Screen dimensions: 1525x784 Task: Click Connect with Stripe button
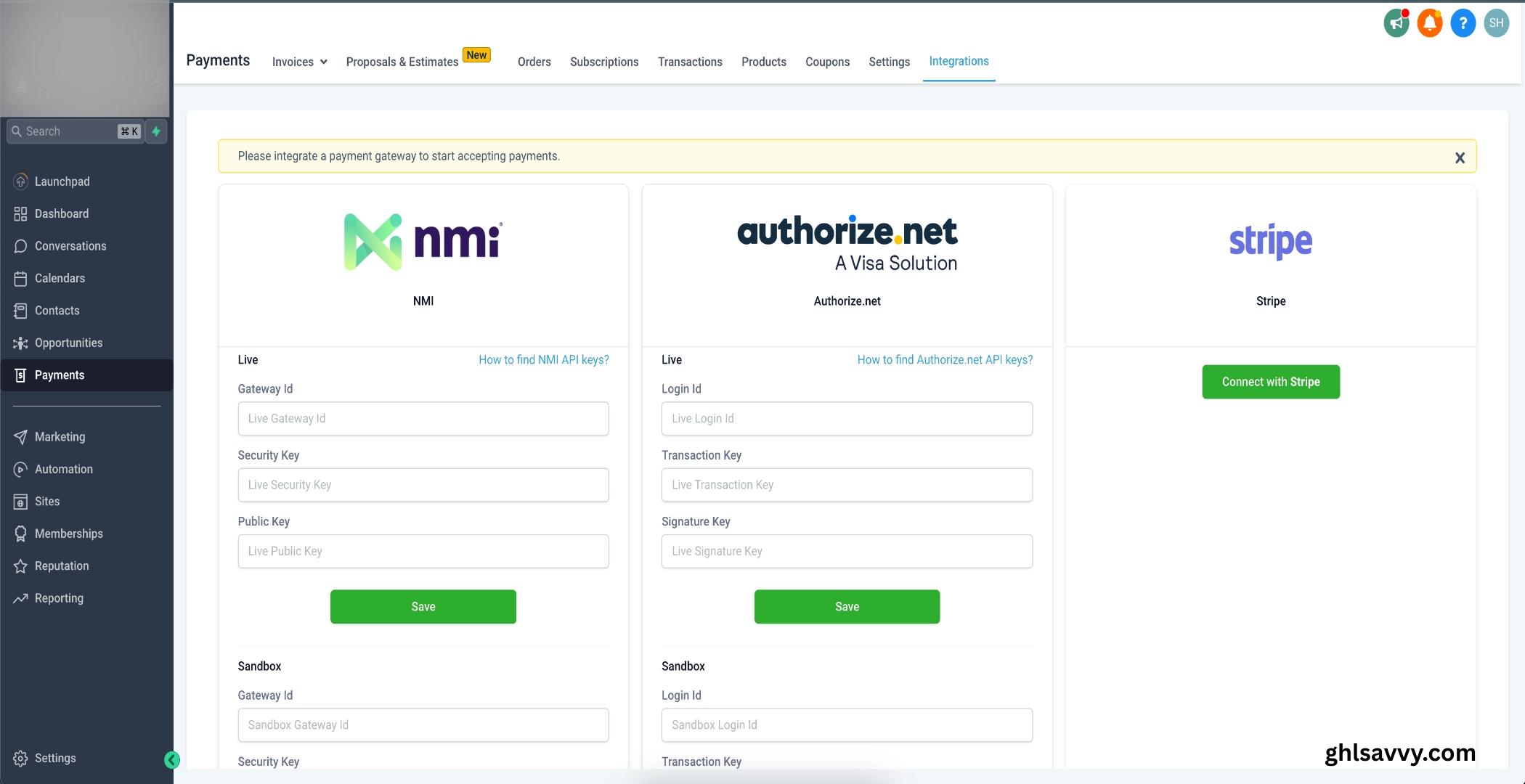click(x=1271, y=382)
